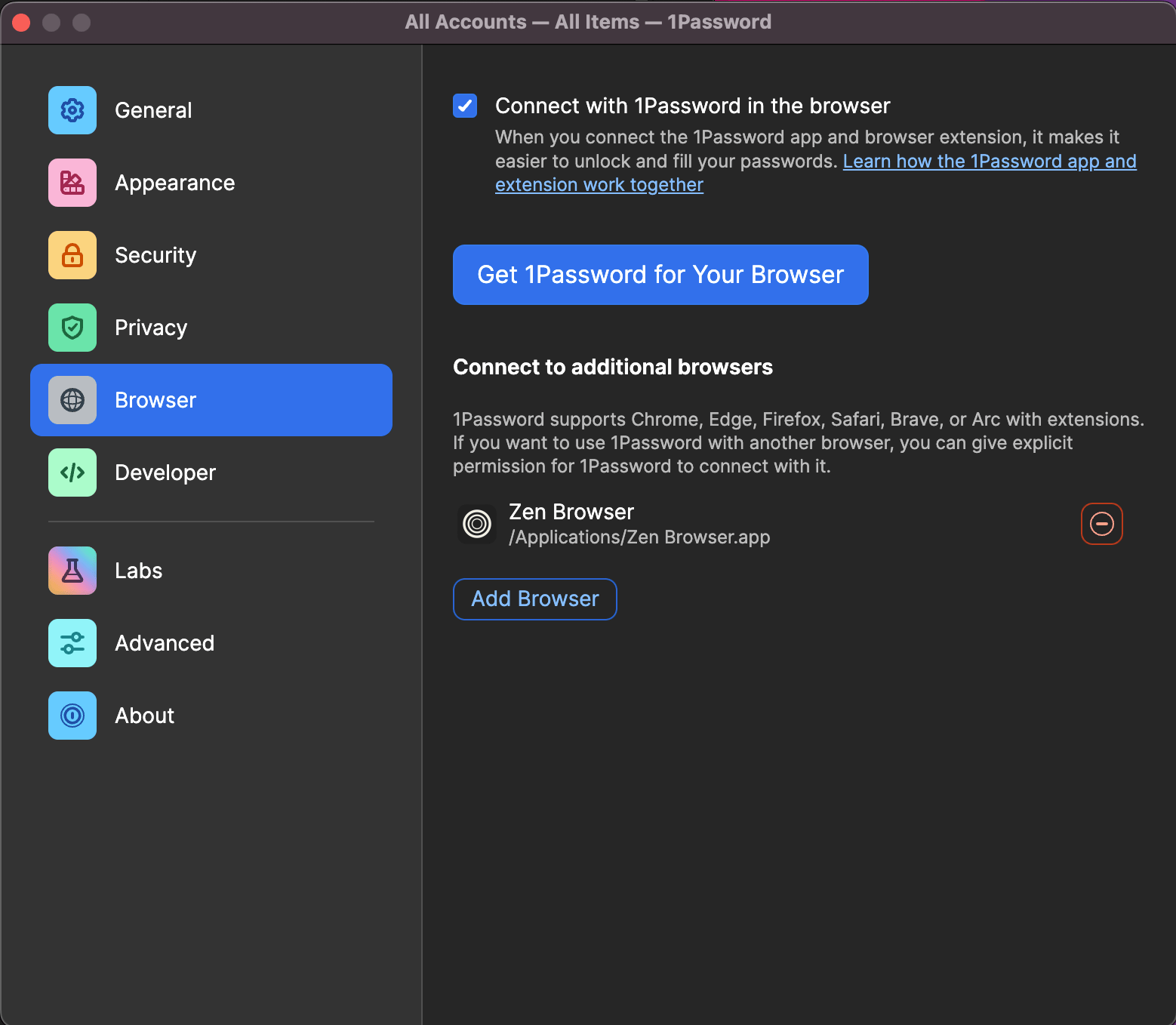Click the Appearance palette icon
Image resolution: width=1176 pixels, height=1025 pixels.
(72, 183)
